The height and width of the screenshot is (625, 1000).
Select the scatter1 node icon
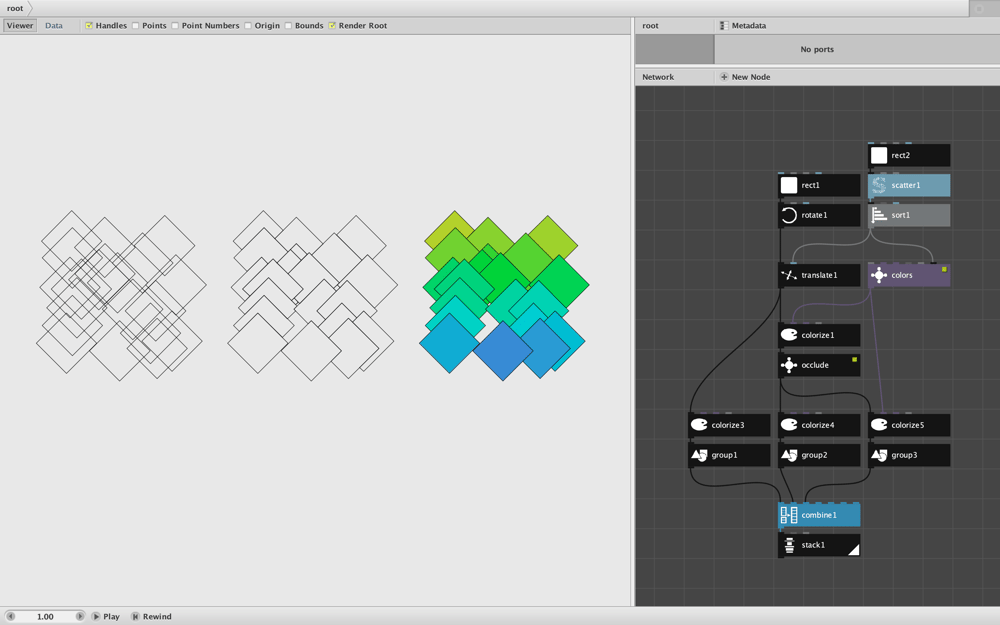pyautogui.click(x=879, y=185)
